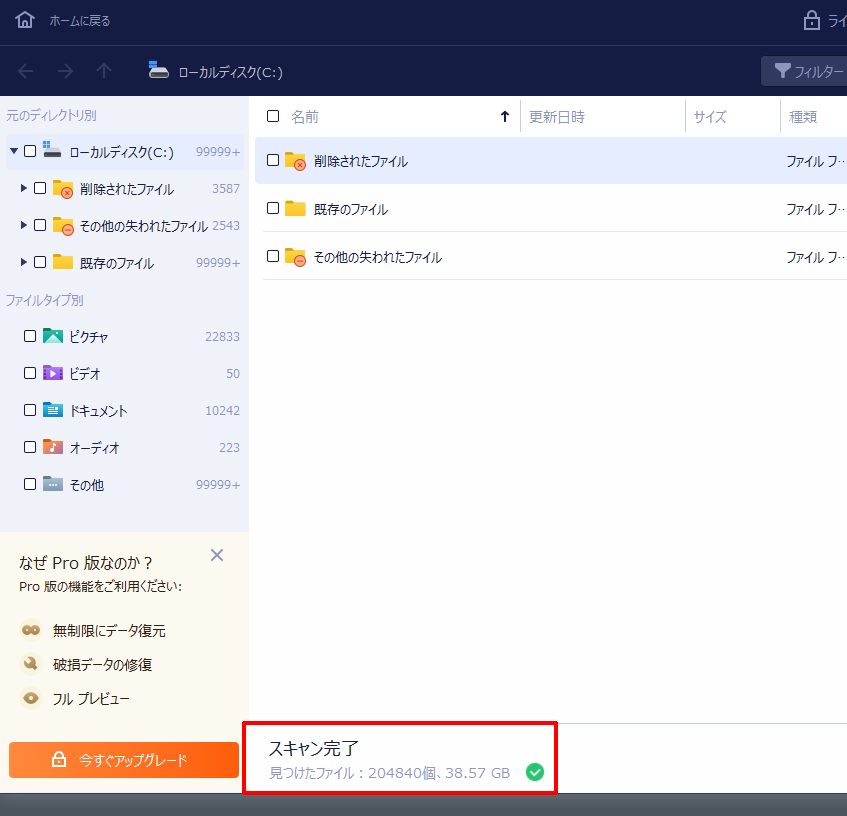Sort by the 更新日時 column header
Viewport: 847px width, 816px height.
point(557,117)
